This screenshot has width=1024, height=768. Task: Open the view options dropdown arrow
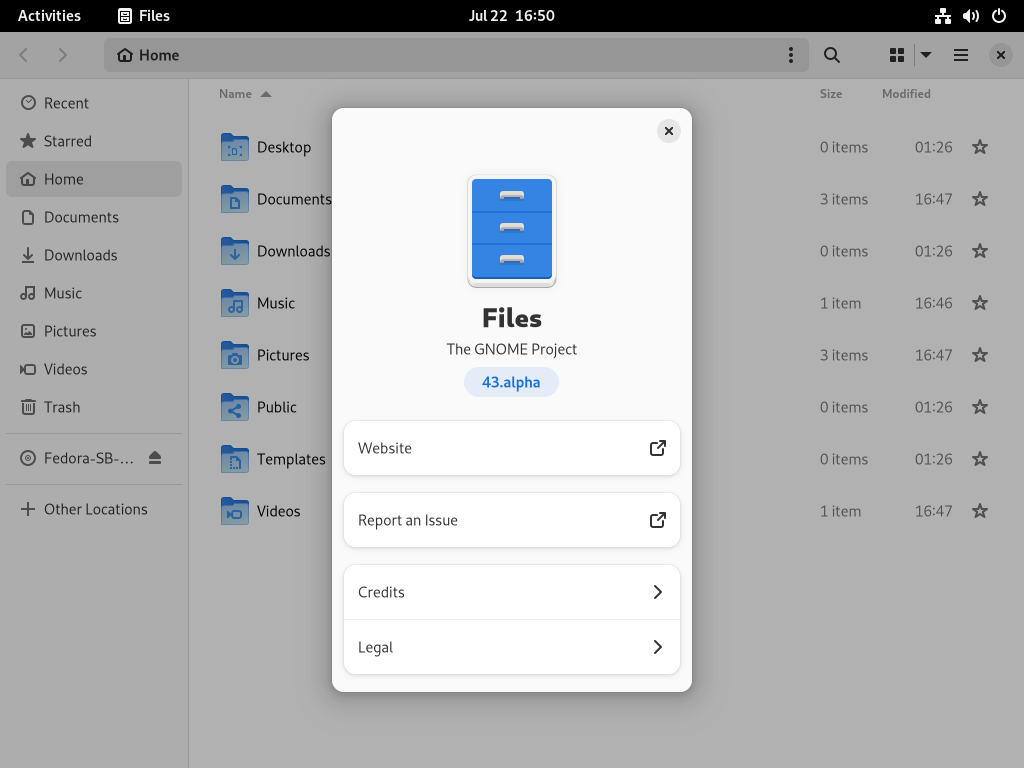click(926, 55)
